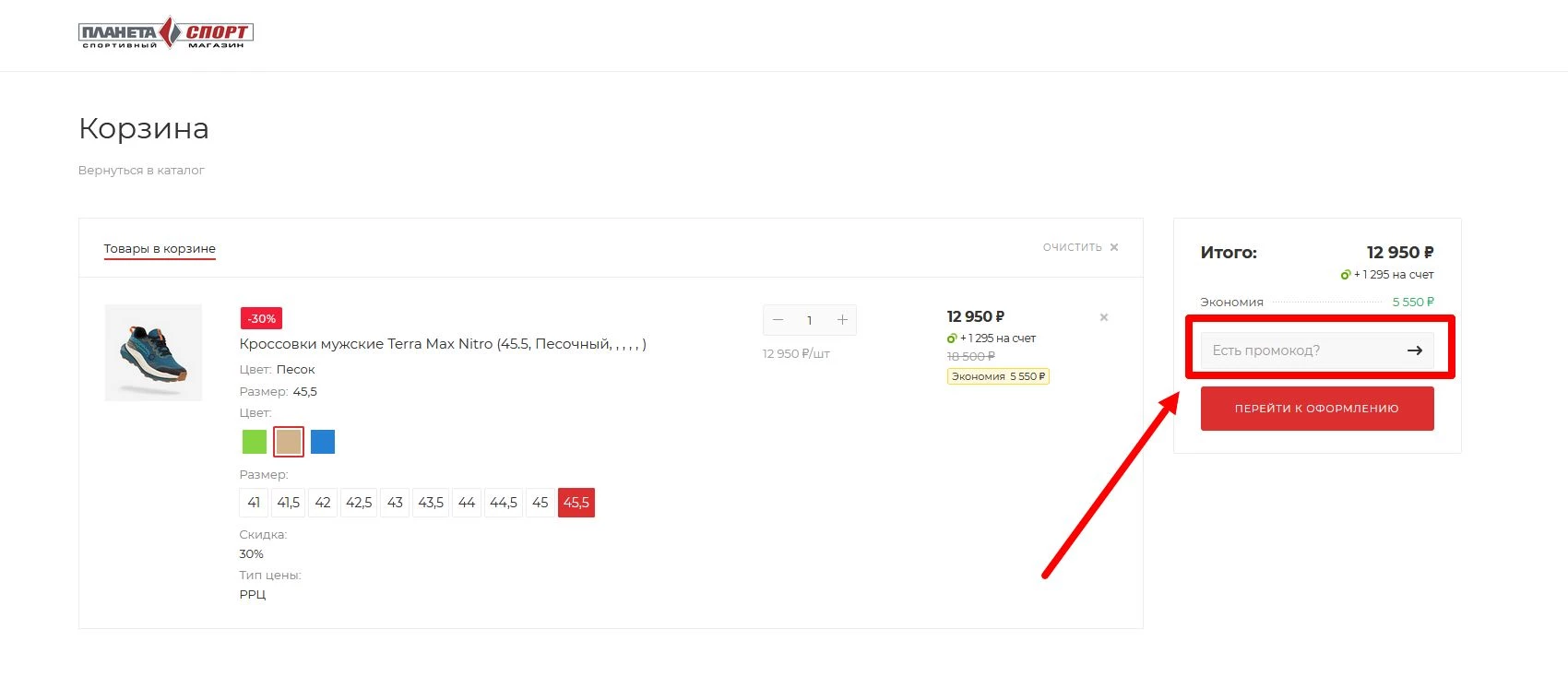The image size is (1568, 677).
Task: Select the highlighted size 45,5
Action: (x=576, y=503)
